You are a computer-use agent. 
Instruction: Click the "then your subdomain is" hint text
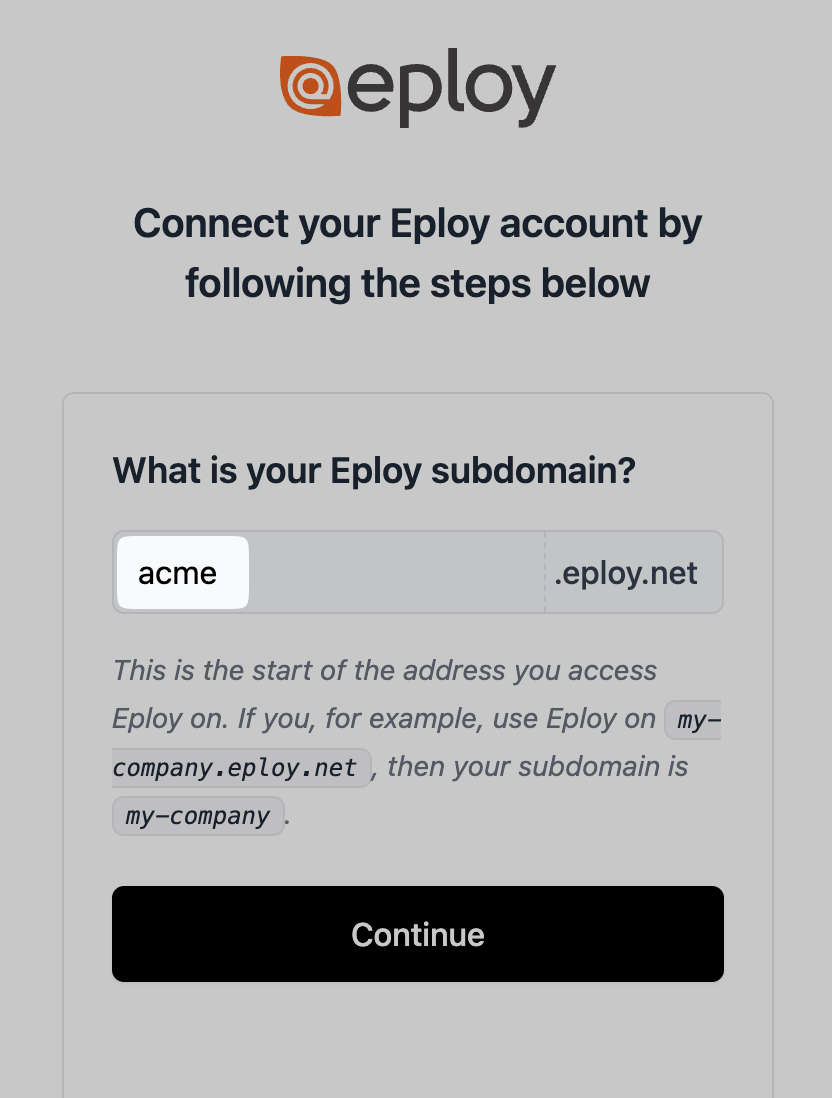point(537,767)
